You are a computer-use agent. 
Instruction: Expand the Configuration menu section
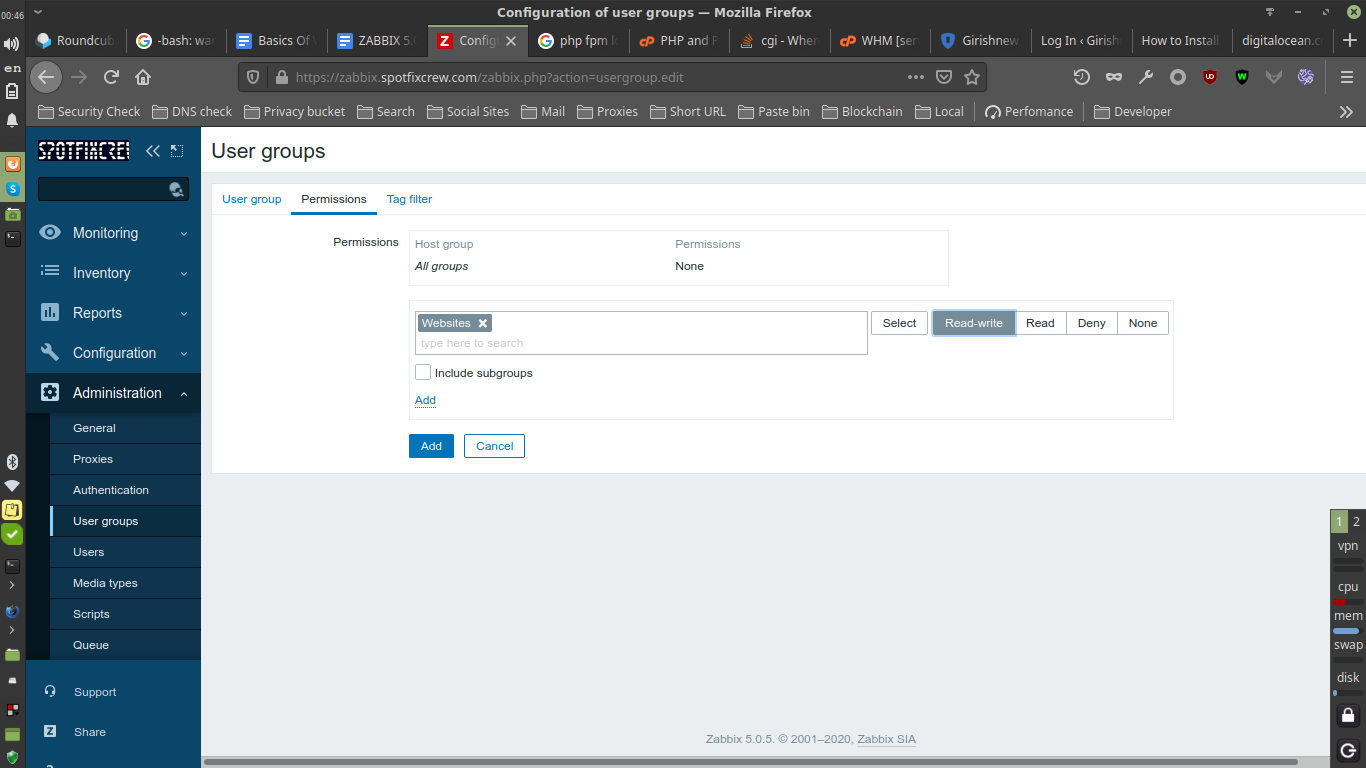(x=113, y=353)
